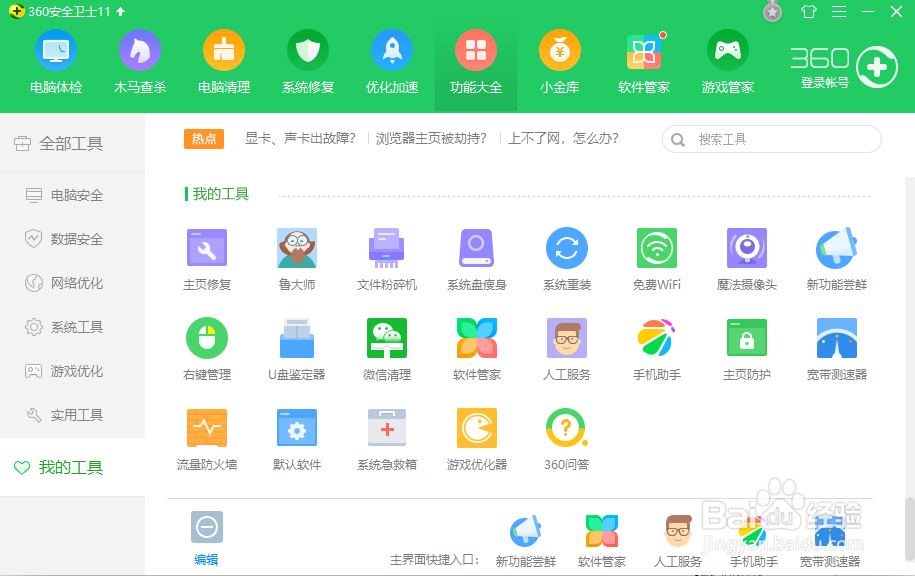Screen dimensions: 915x576
Task: Launch the 鲁大师 tool
Action: pos(297,259)
